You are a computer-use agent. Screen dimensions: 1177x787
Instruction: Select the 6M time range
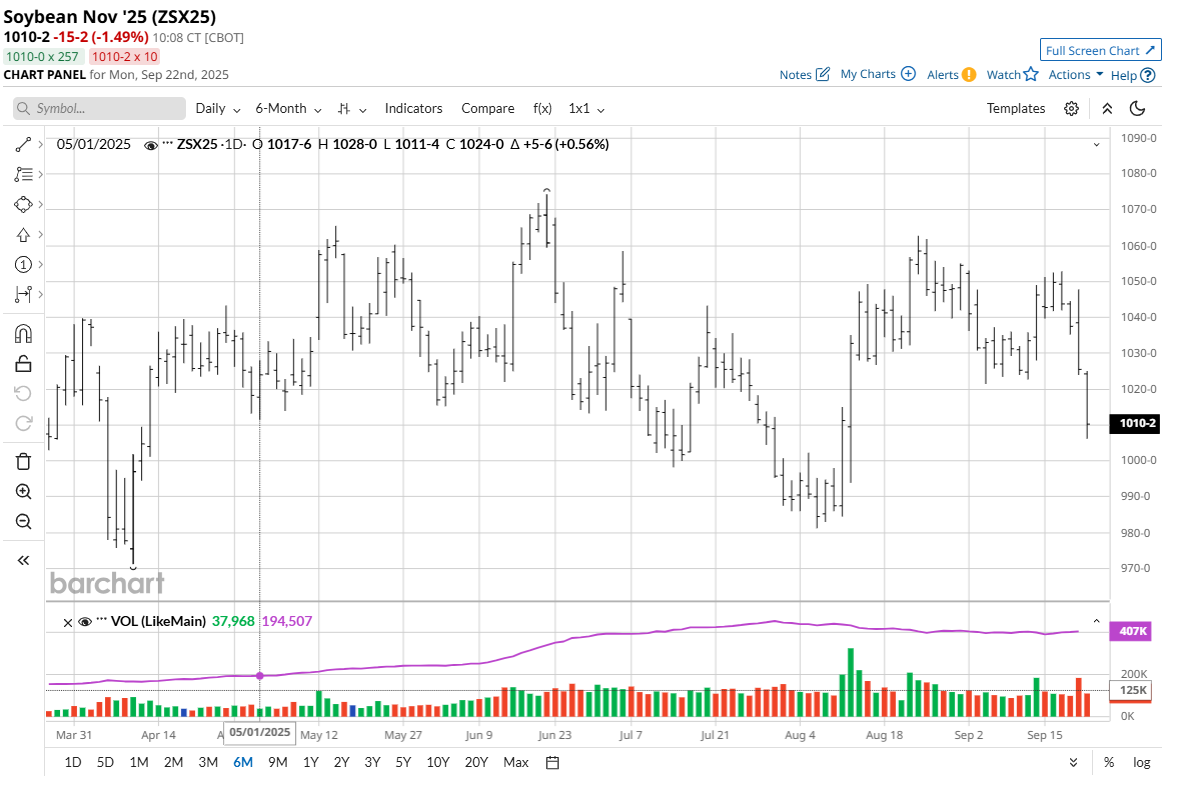point(242,763)
